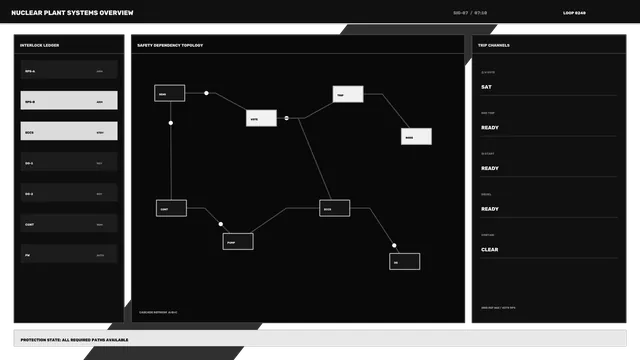Click the LOOP indicator in header
The image size is (640, 360).
click(574, 13)
